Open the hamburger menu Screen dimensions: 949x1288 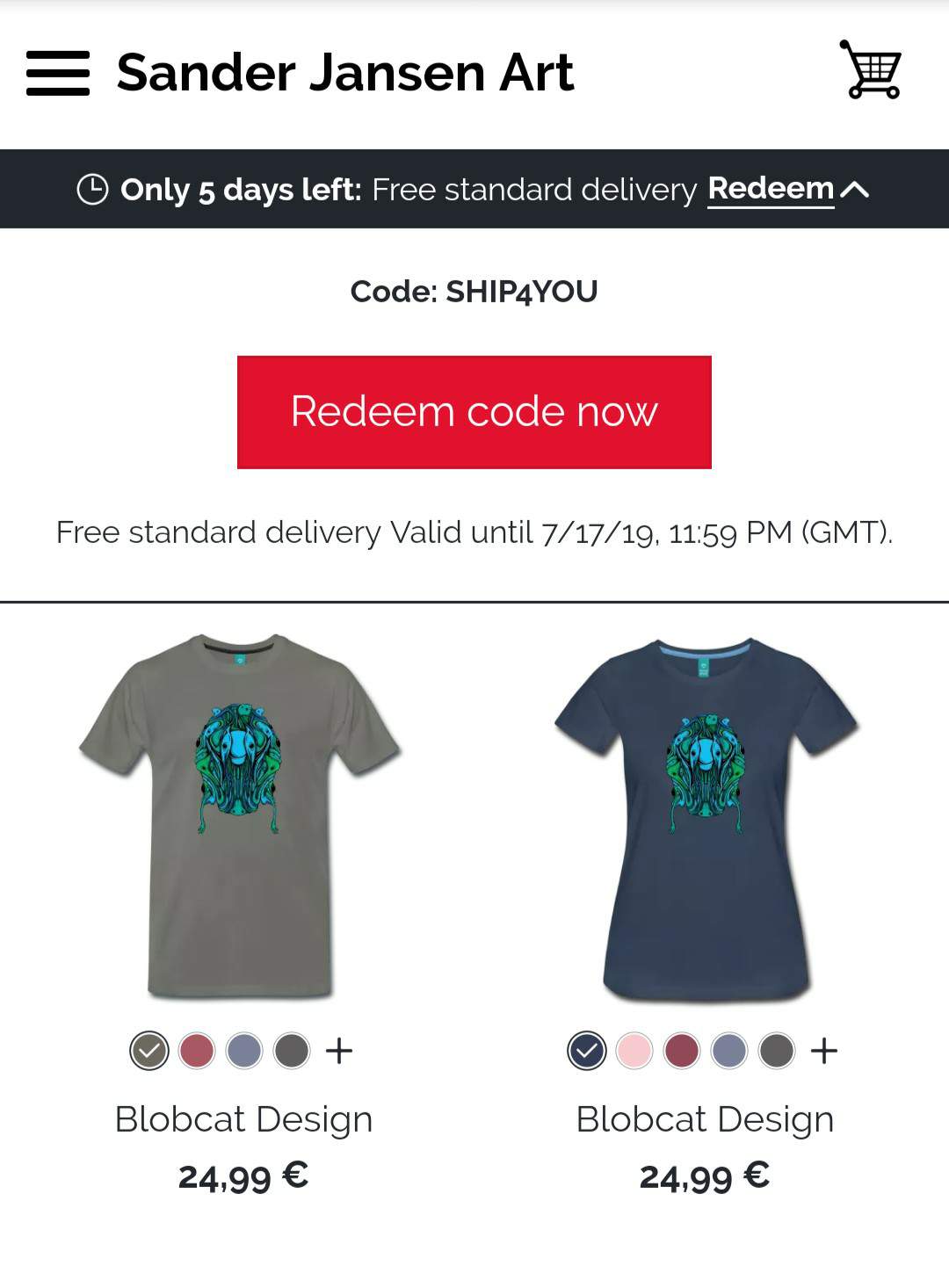click(x=58, y=73)
